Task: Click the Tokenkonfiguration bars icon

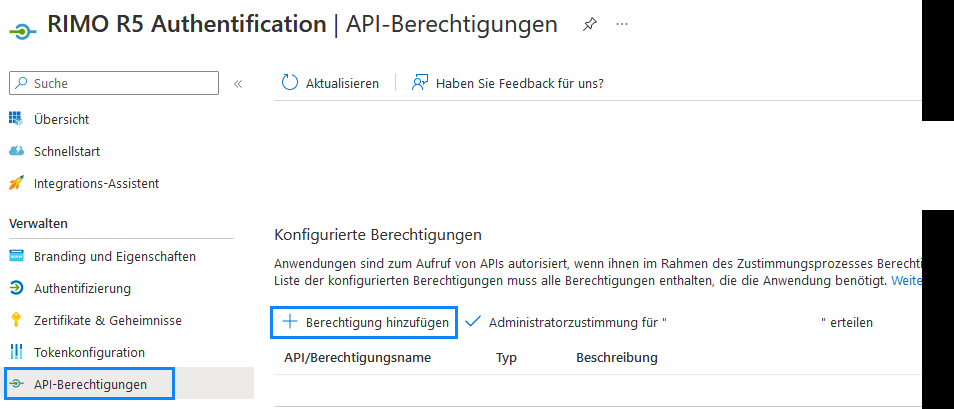Action: tap(16, 352)
